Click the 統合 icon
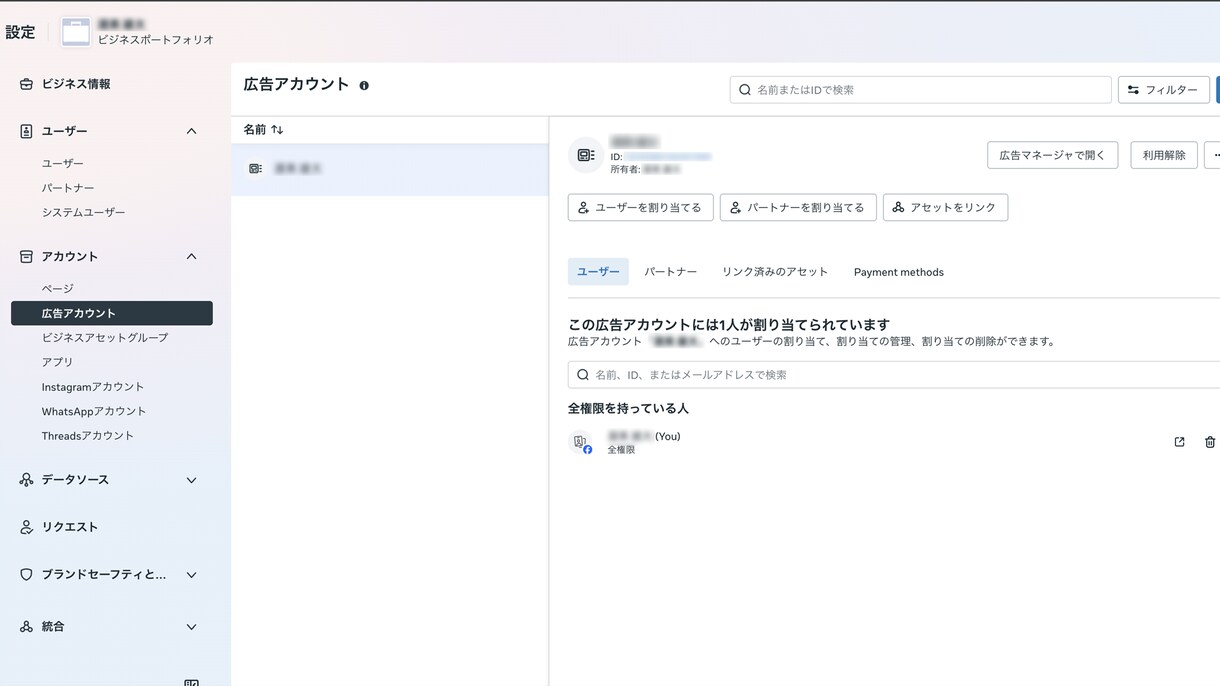Viewport: 1220px width, 686px height. (x=26, y=627)
